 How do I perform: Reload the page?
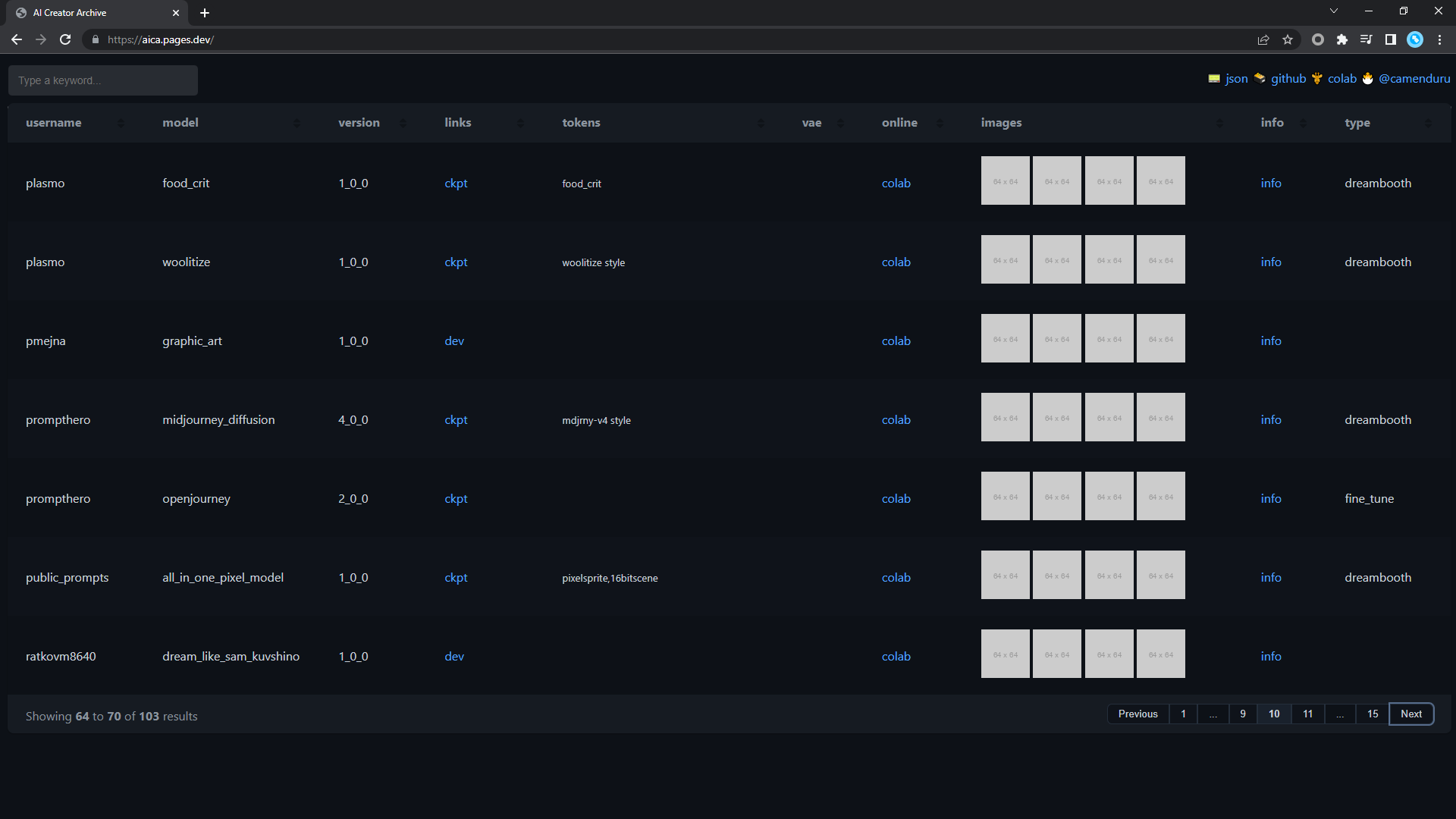tap(65, 40)
